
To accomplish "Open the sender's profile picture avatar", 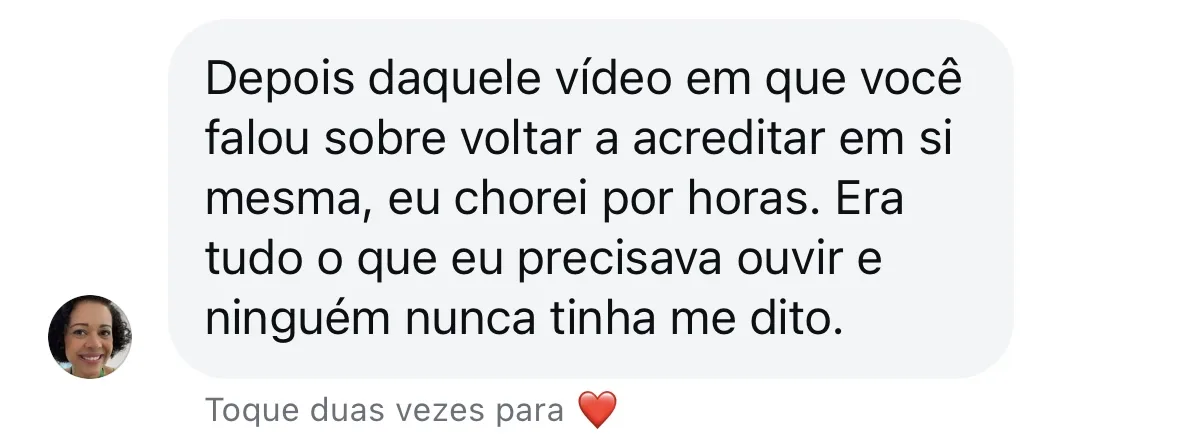I will pyautogui.click(x=89, y=336).
